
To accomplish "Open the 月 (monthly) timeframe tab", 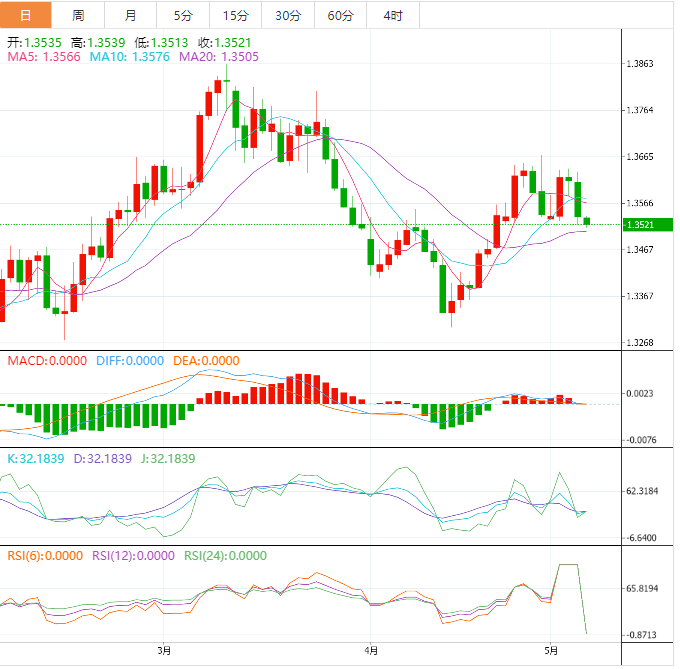I will (x=131, y=15).
